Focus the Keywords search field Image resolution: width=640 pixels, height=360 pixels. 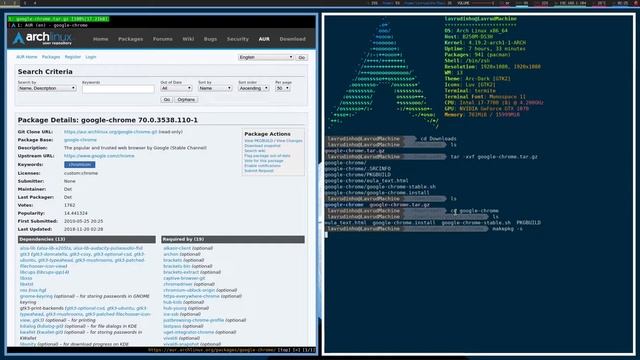[x=118, y=89]
